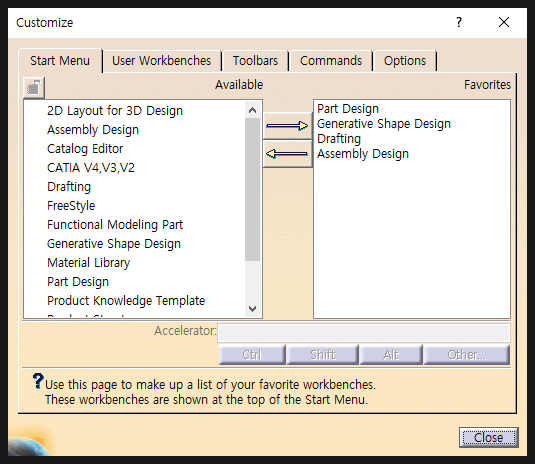The image size is (535, 464).
Task: Go to the Toolbars tab
Action: point(255,61)
